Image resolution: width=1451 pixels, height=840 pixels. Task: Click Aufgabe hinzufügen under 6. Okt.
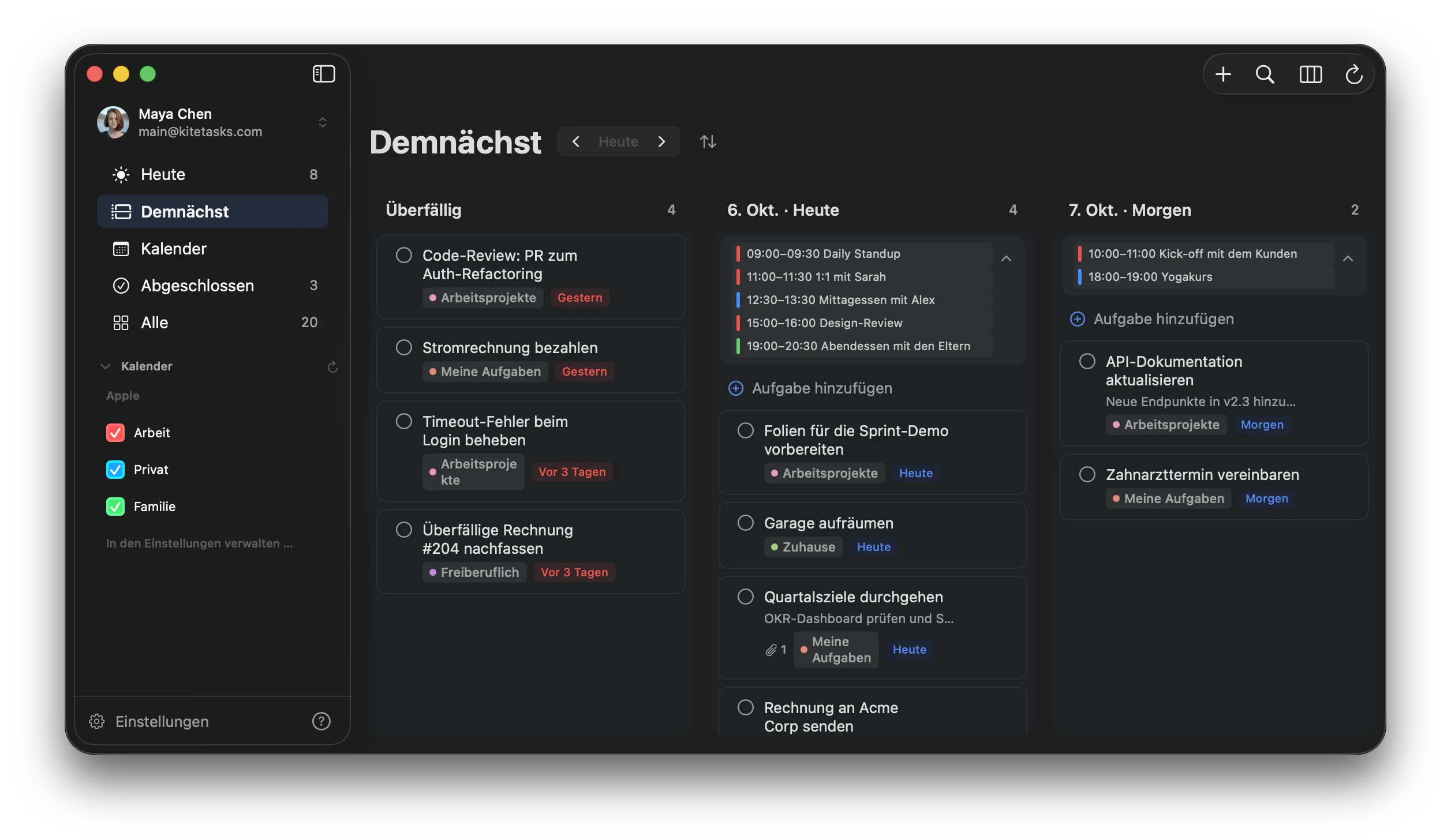810,388
